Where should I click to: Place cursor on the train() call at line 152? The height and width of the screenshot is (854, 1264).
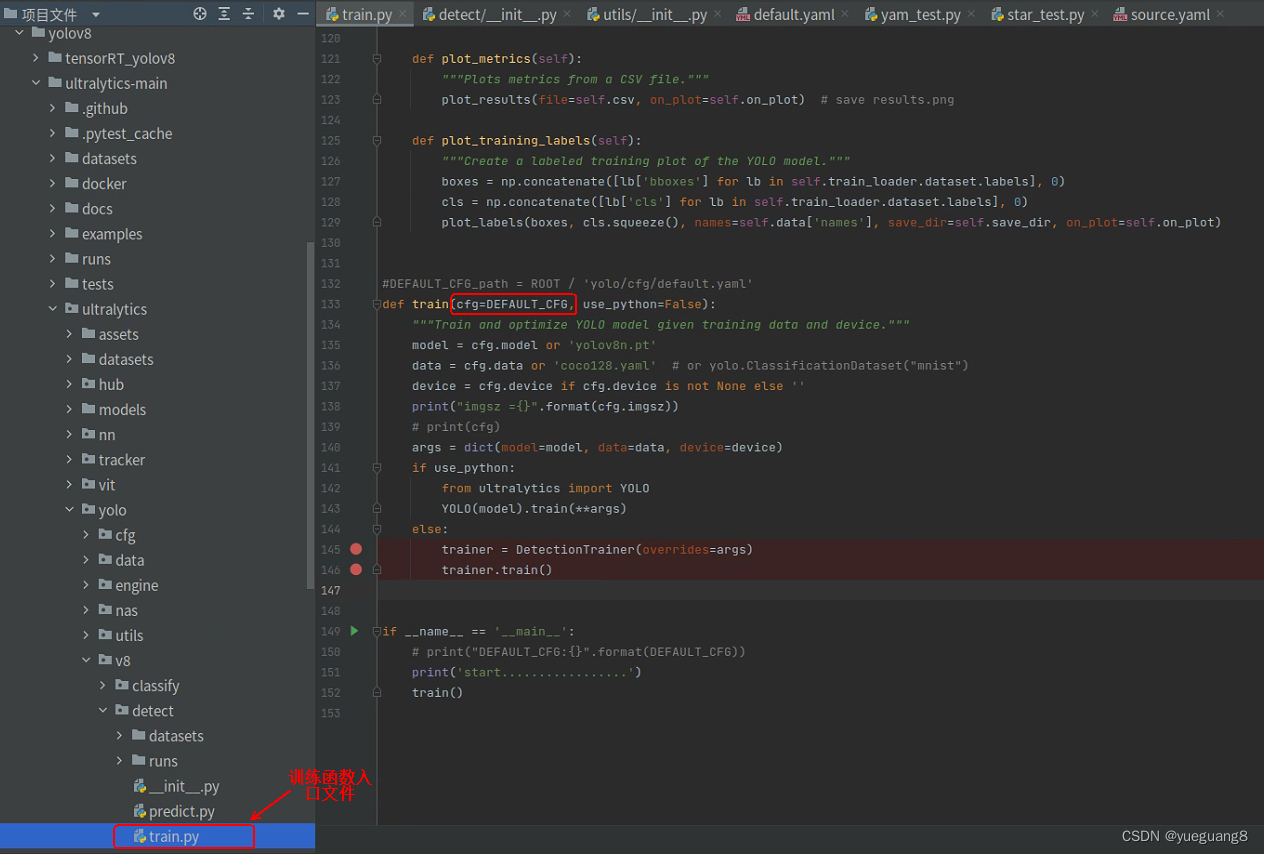(x=438, y=692)
